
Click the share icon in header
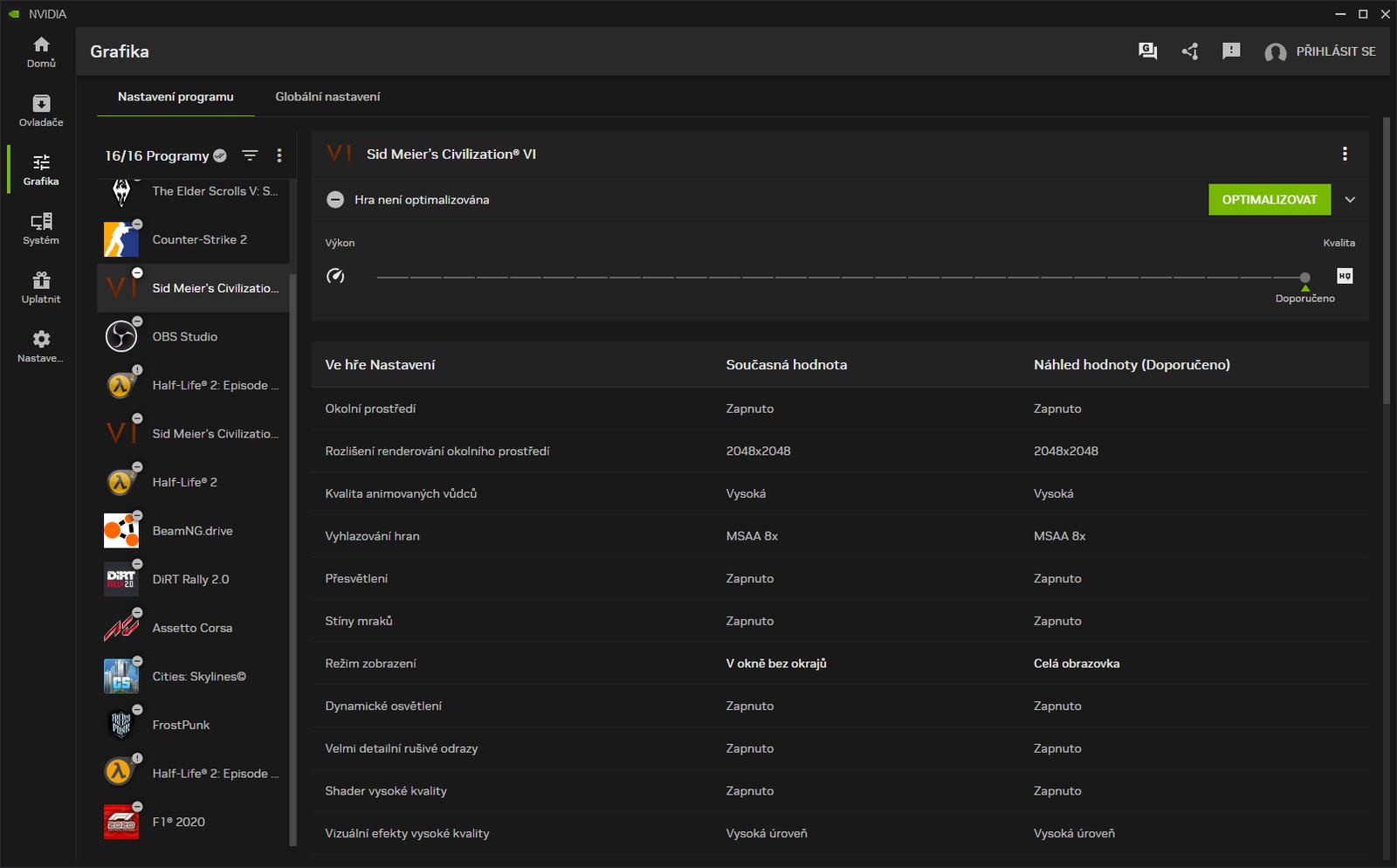1189,52
